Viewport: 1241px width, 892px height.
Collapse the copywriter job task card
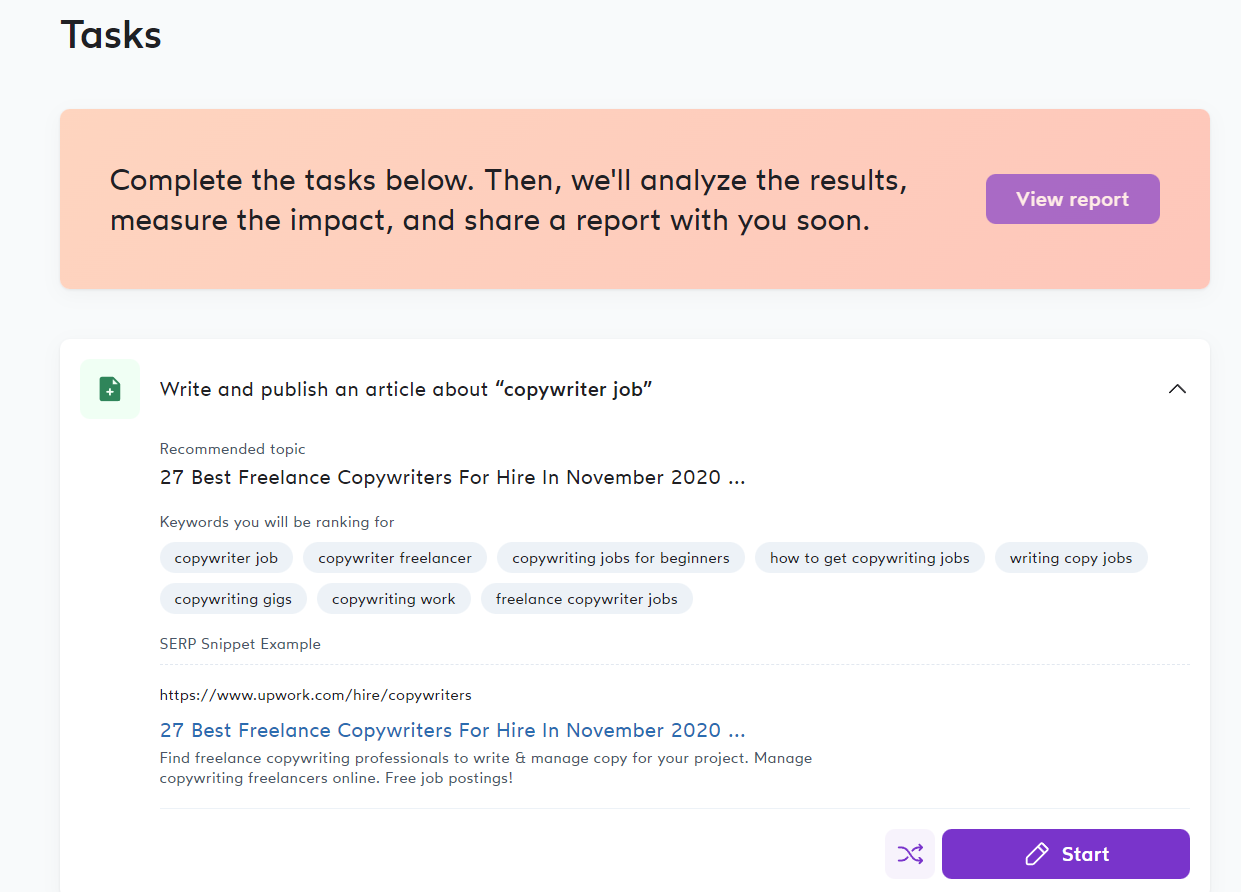click(x=1177, y=389)
